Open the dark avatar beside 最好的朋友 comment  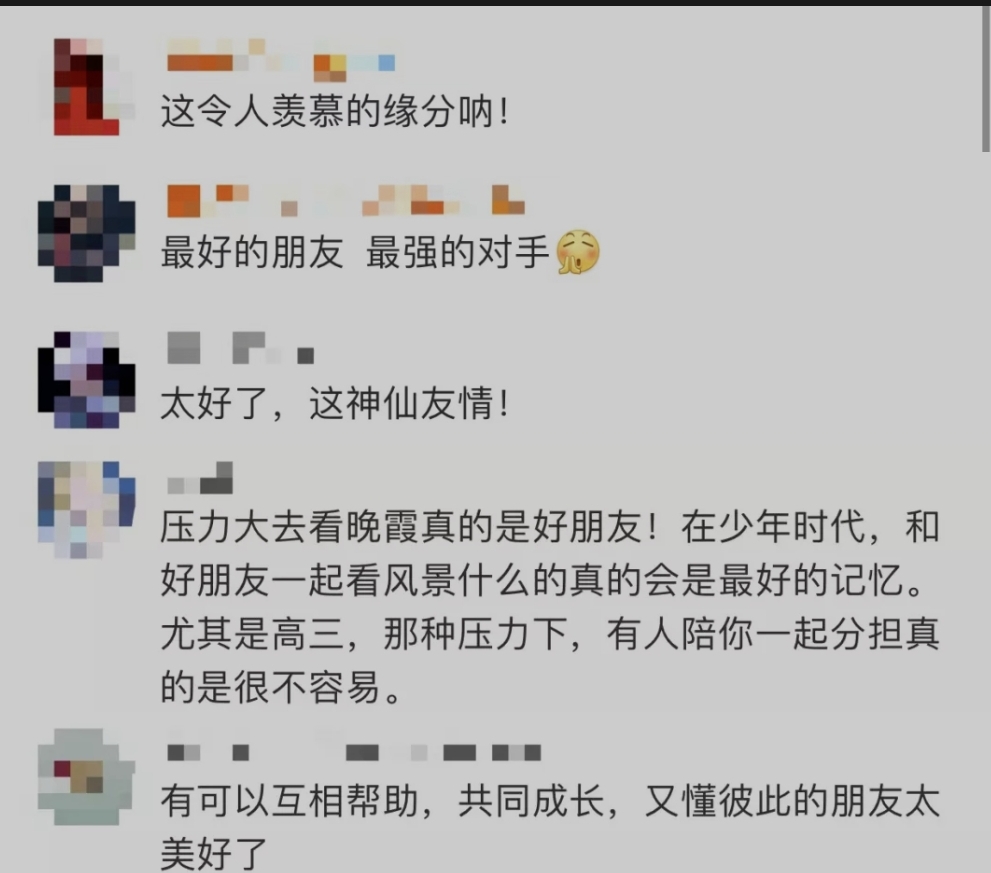tap(87, 233)
